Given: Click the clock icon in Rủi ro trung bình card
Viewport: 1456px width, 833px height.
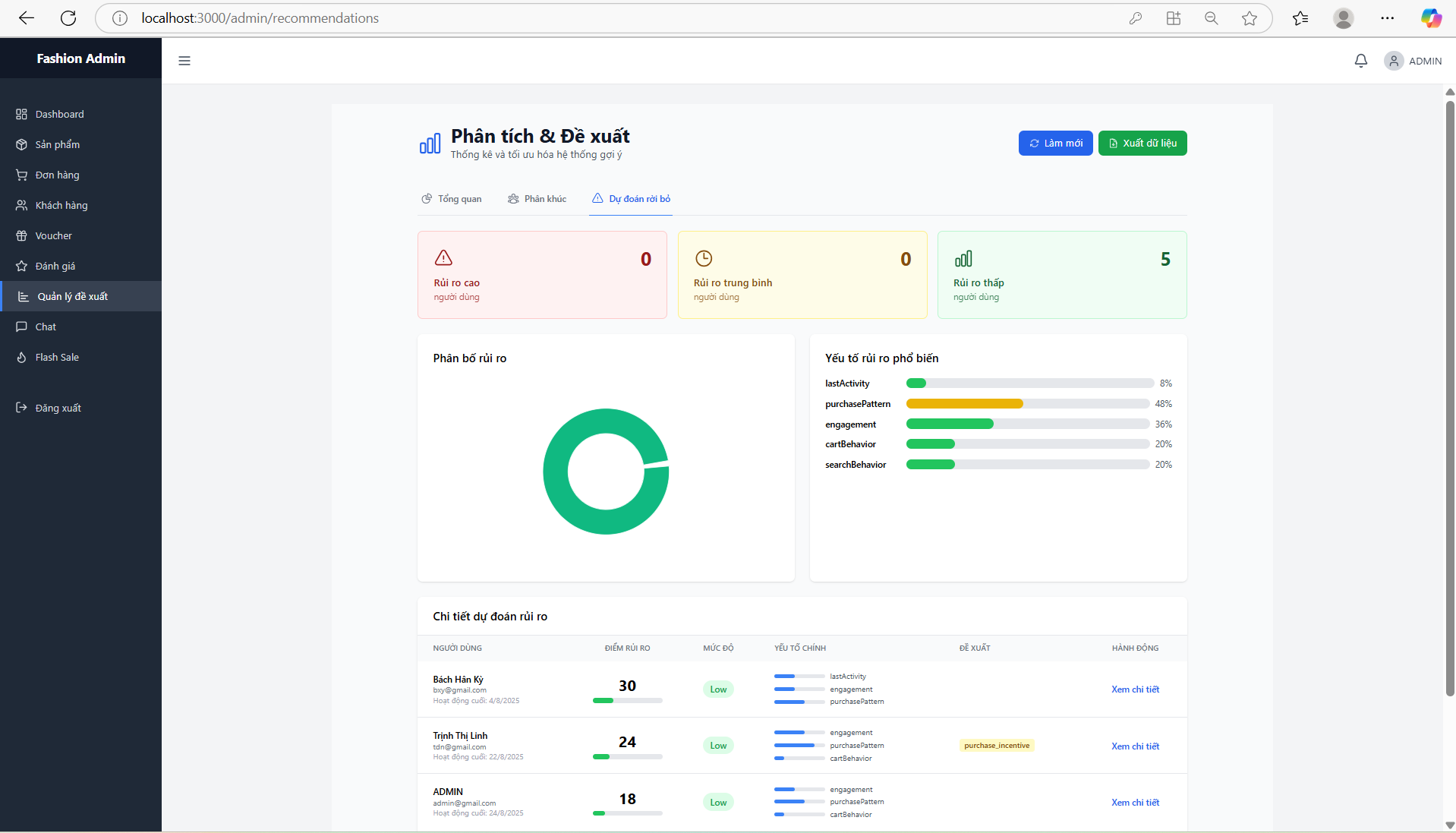Looking at the screenshot, I should coord(704,258).
